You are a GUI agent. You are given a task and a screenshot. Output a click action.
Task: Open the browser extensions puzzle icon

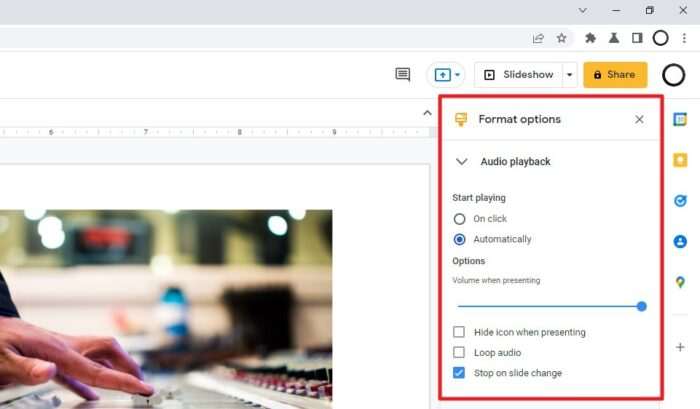point(590,38)
